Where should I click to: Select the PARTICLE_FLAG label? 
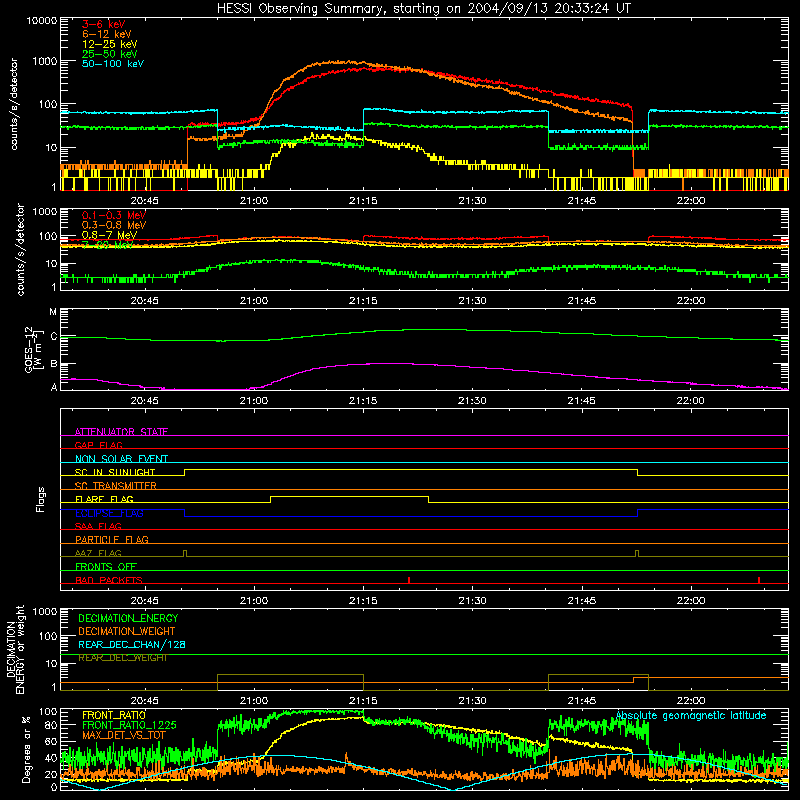(x=112, y=539)
